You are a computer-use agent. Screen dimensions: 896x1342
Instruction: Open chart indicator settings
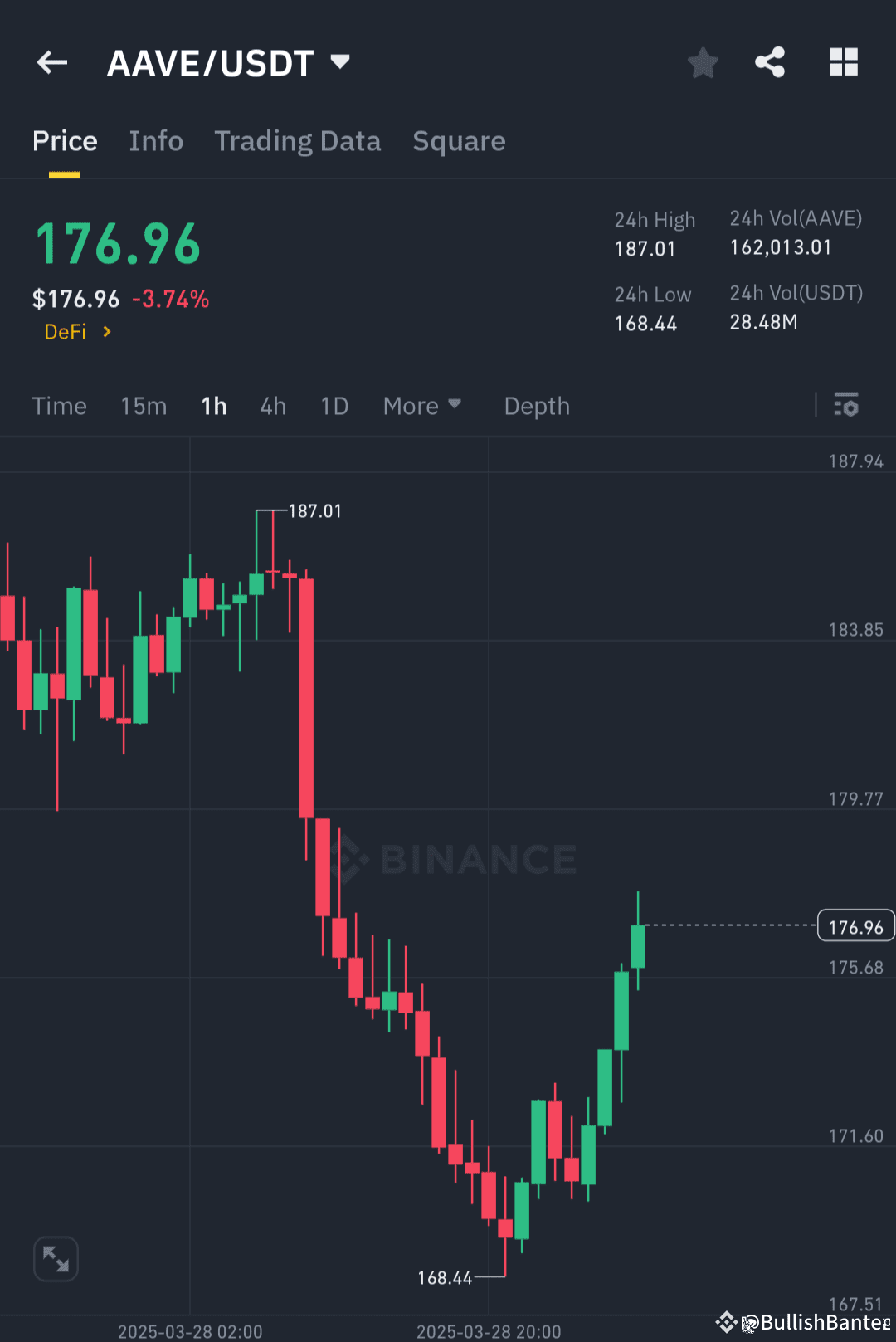847,406
